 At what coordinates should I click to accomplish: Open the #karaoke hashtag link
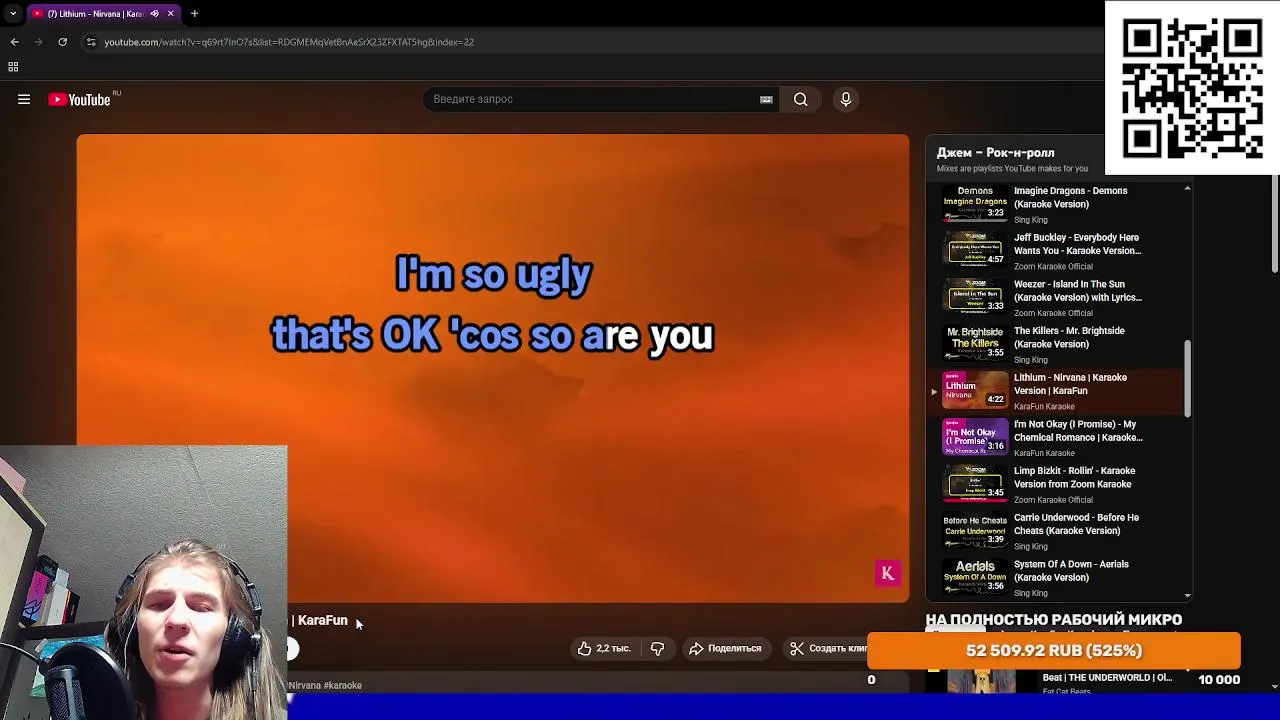tap(342, 685)
